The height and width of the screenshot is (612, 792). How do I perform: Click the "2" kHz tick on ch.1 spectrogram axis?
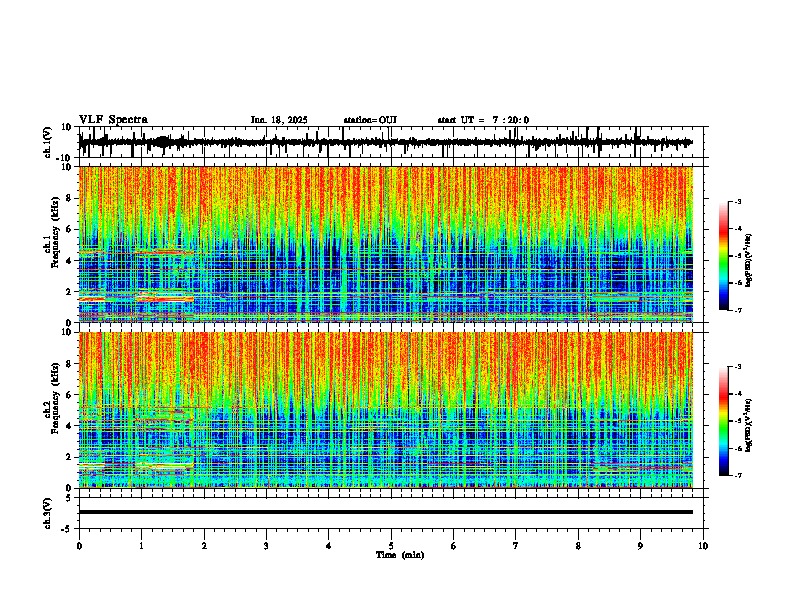pyautogui.click(x=70, y=292)
